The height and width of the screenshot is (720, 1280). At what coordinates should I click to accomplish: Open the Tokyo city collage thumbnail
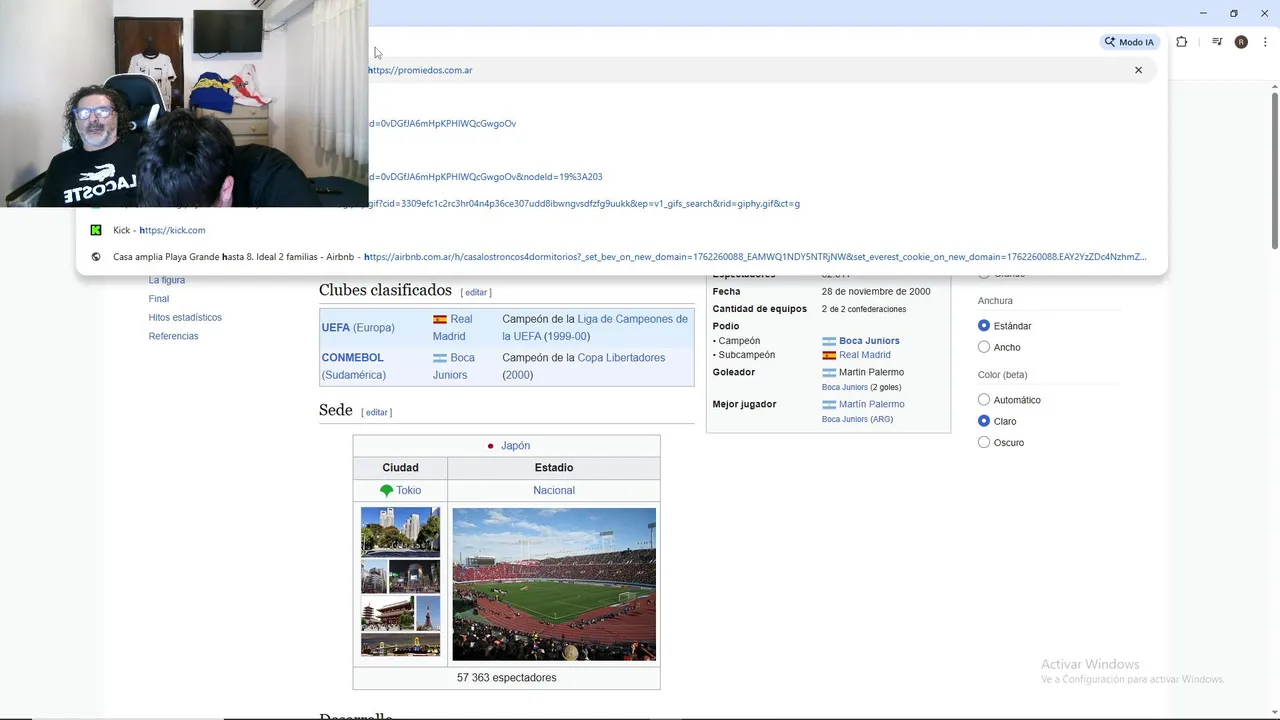click(400, 582)
